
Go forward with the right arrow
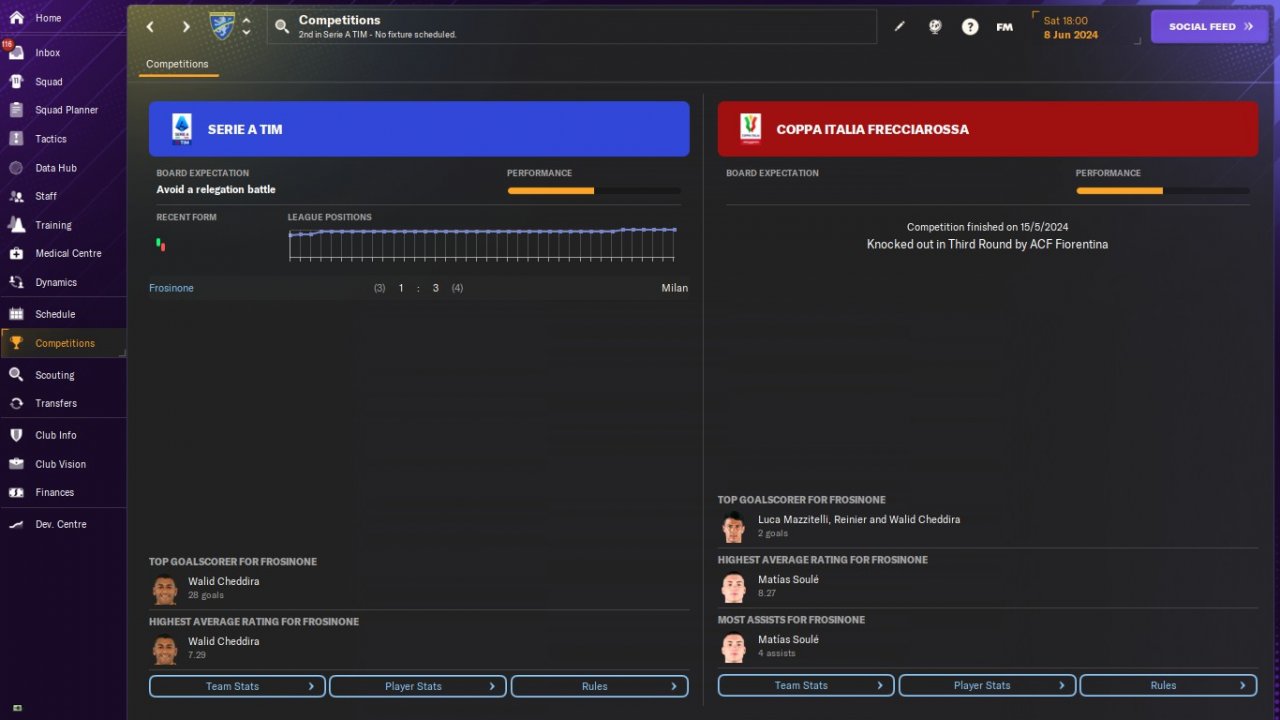(x=186, y=27)
